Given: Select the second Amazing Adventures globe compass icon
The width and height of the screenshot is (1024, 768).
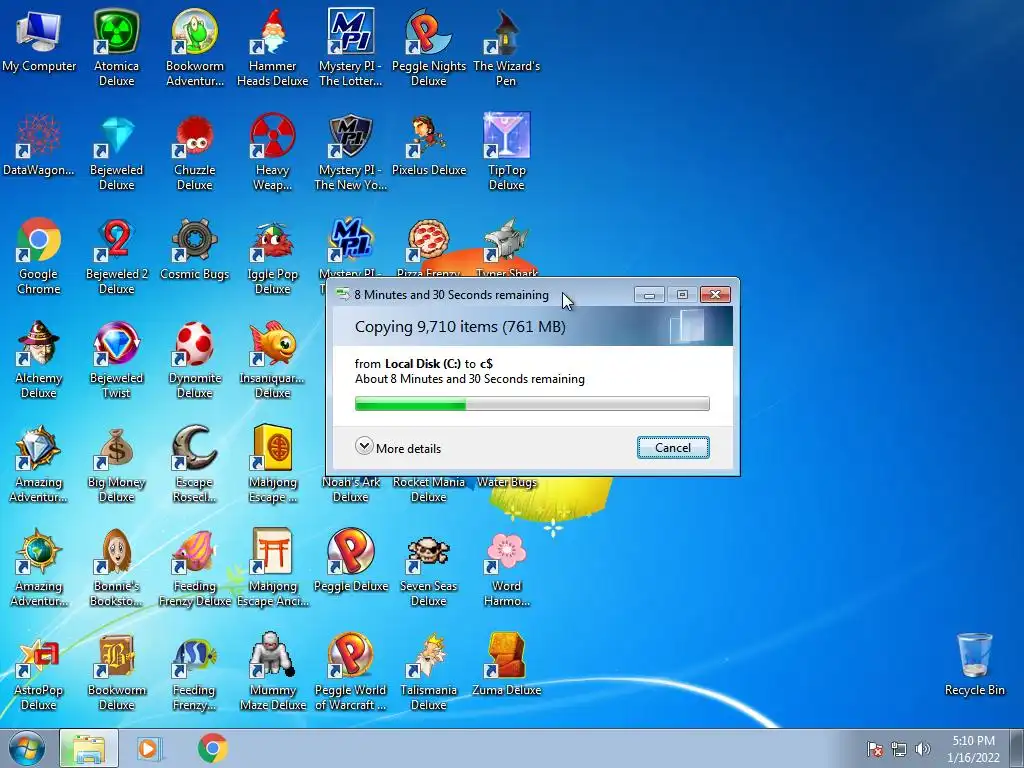Looking at the screenshot, I should pos(39,568).
